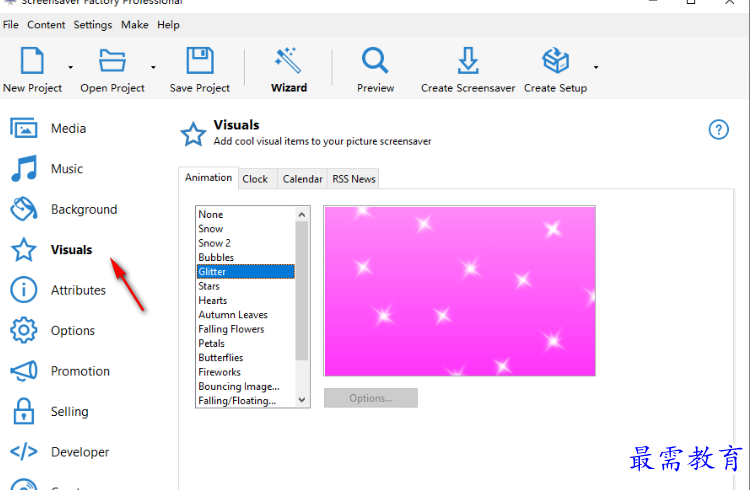
Task: Select Glitter animation
Action: coord(246,272)
